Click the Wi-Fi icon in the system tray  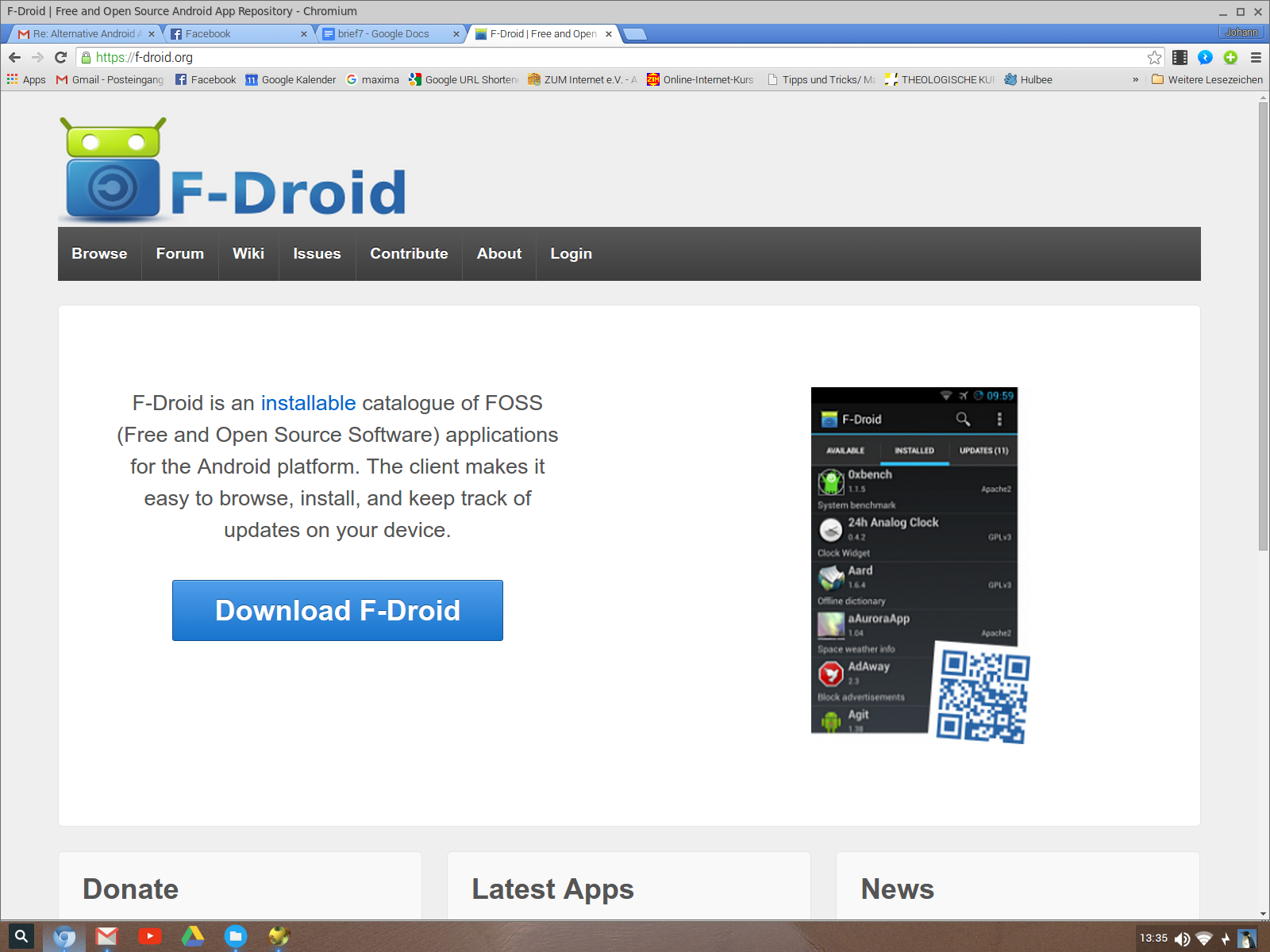coord(1204,939)
